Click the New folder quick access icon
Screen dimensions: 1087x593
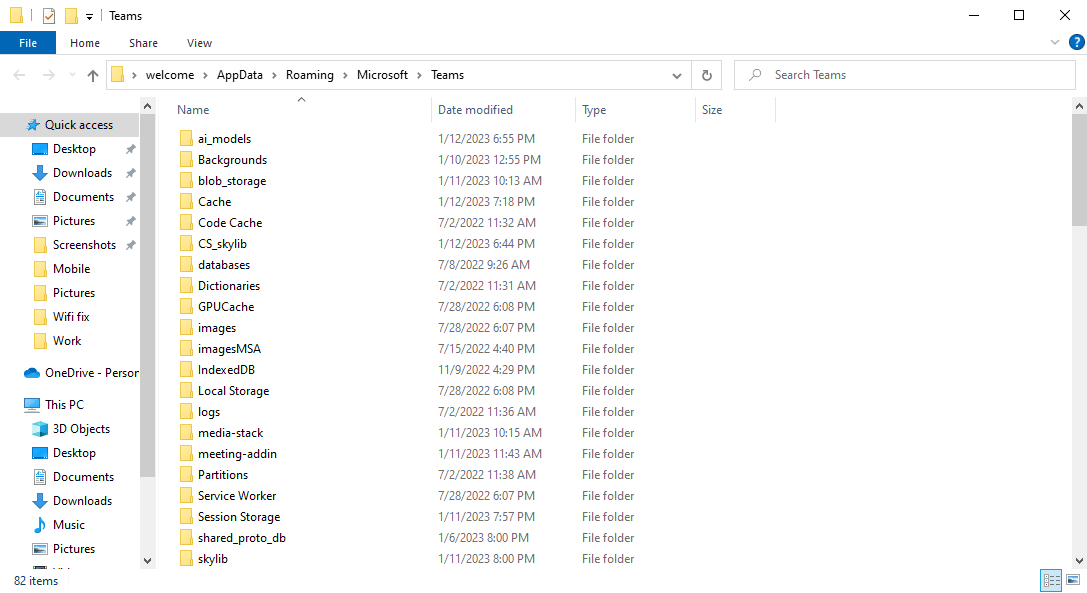tap(71, 15)
